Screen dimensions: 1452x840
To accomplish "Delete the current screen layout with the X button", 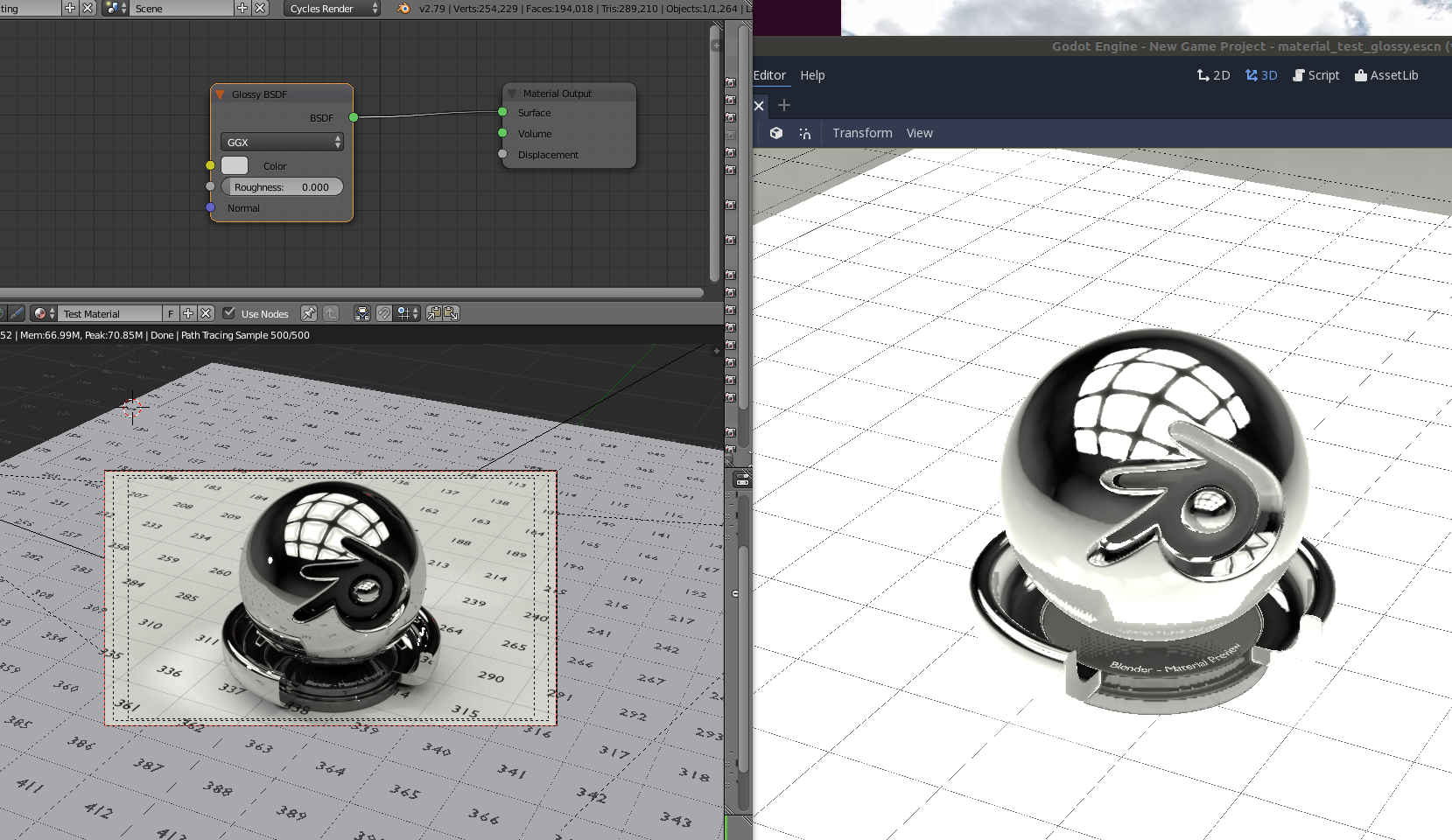I will (x=88, y=8).
